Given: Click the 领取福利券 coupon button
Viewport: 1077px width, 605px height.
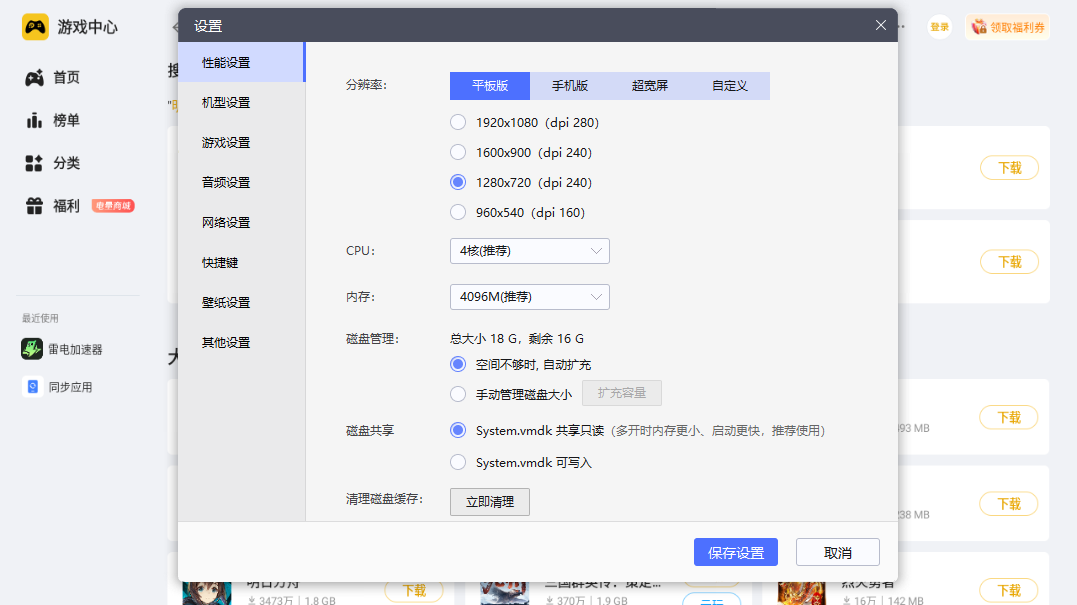Looking at the screenshot, I should (x=1007, y=27).
